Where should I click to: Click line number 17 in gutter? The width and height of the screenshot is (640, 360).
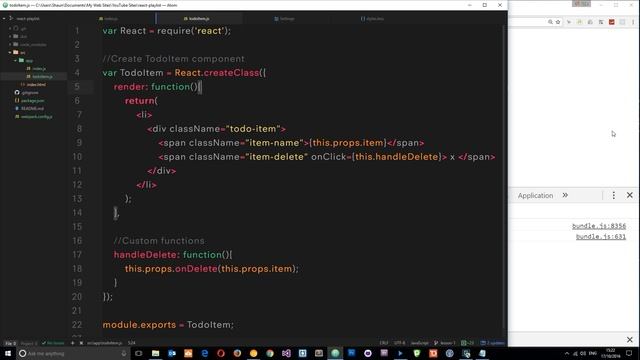pyautogui.click(x=77, y=255)
